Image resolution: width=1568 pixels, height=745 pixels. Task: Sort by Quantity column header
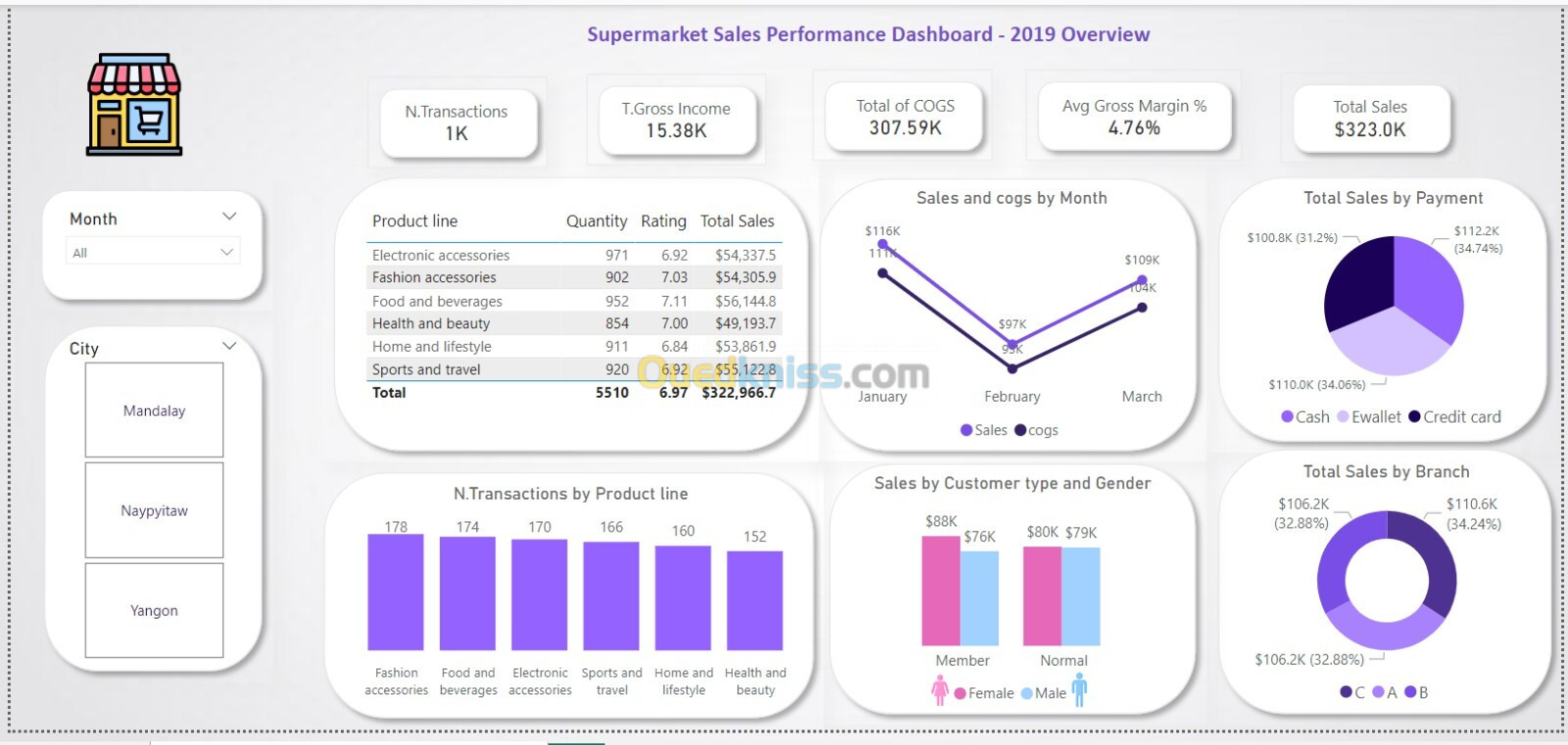coord(596,222)
